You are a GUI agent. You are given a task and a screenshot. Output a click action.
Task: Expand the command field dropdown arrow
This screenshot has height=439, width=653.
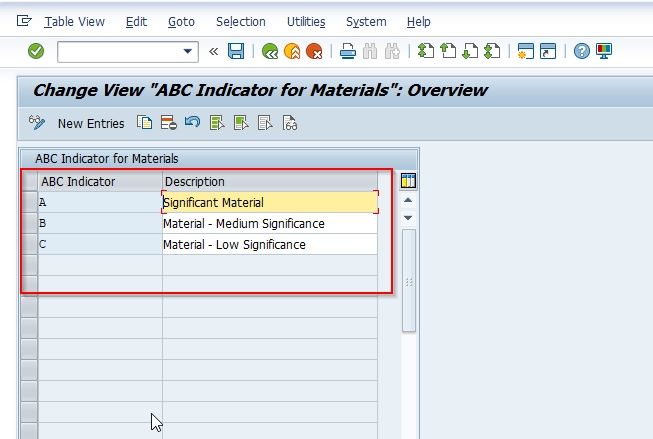pos(188,52)
